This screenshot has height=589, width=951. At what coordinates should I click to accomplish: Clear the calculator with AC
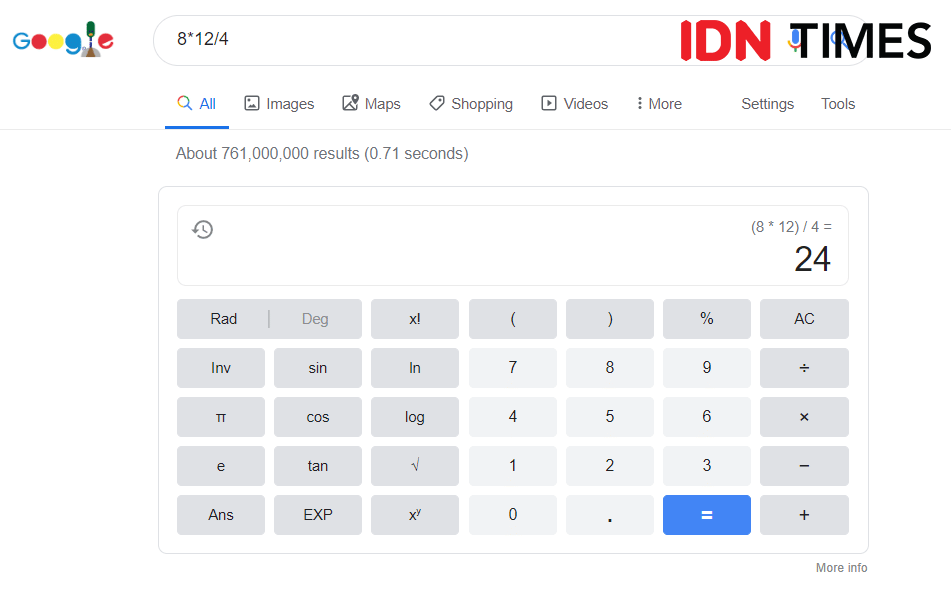click(804, 319)
